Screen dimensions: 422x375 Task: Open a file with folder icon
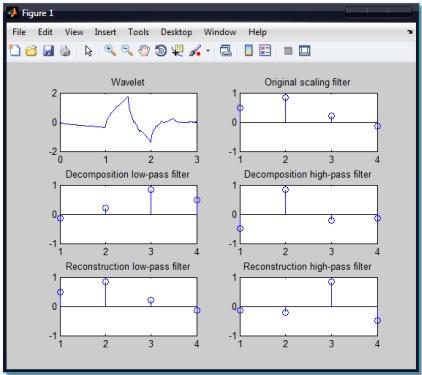(x=31, y=51)
